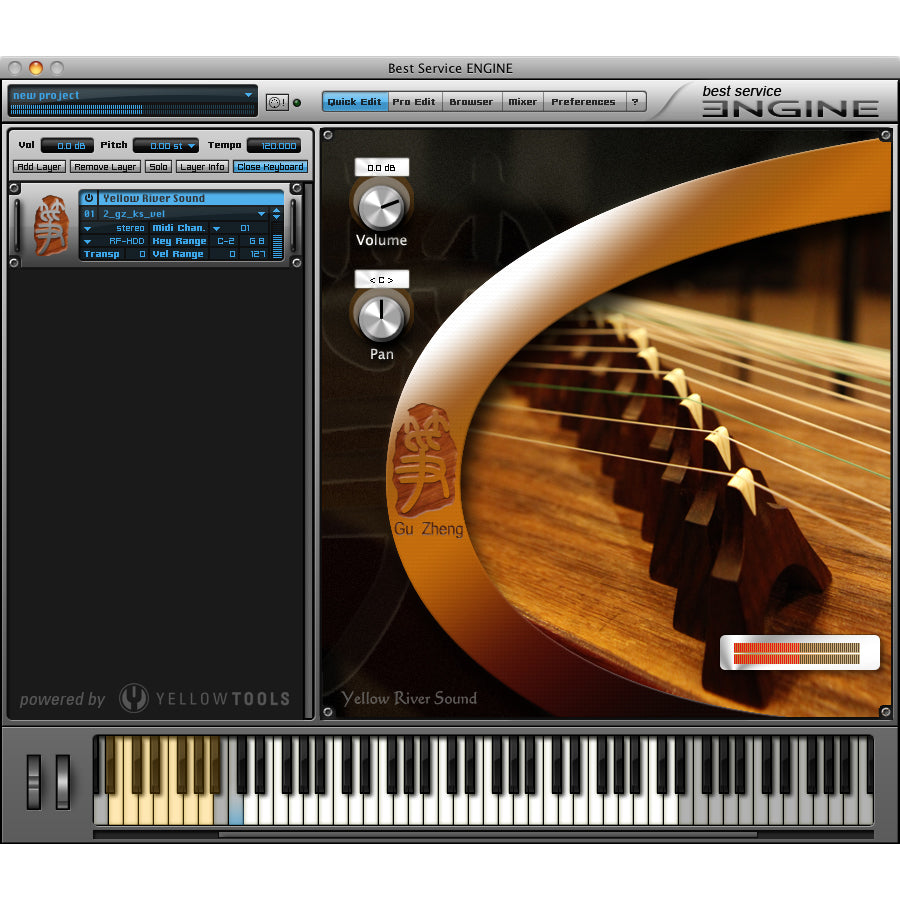Click the Tempo value field

click(273, 146)
